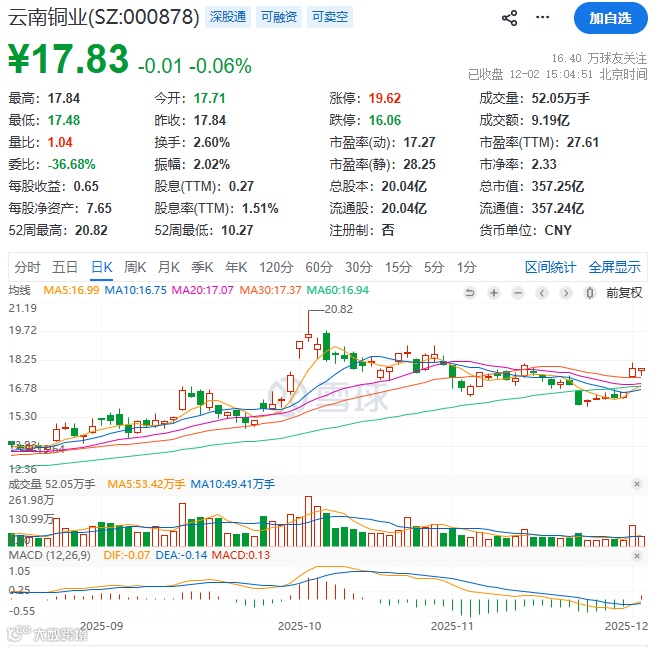Click the MA20:17.07 indicator label
658x648 pixels.
[x=202, y=290]
